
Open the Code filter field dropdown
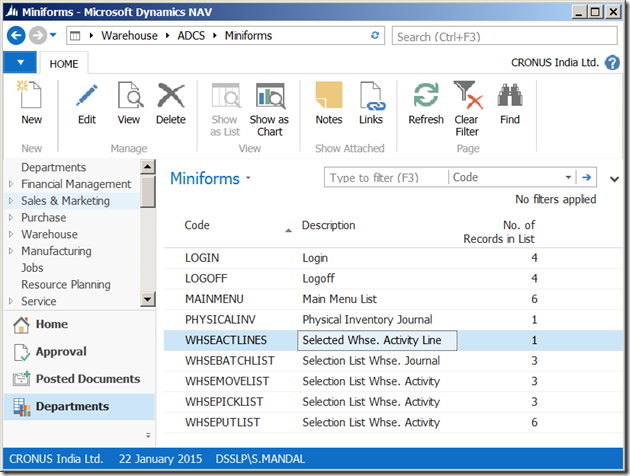(568, 177)
